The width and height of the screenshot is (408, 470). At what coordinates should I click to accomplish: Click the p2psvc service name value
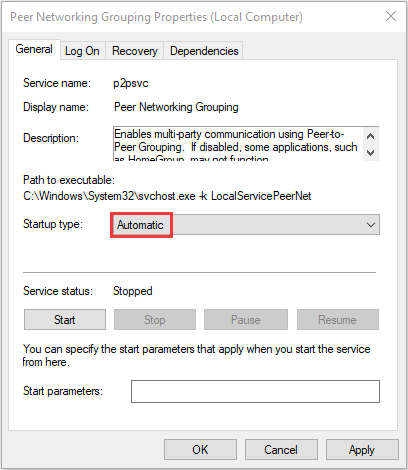pyautogui.click(x=131, y=83)
